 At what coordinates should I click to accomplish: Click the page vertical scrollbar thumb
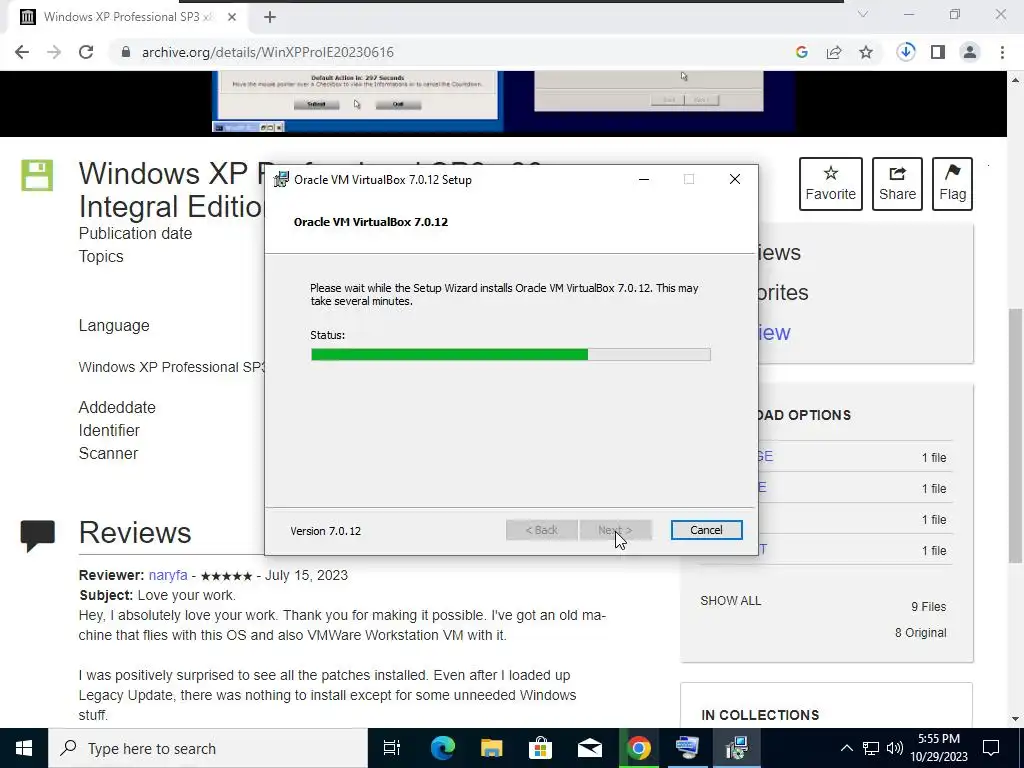(1016, 436)
